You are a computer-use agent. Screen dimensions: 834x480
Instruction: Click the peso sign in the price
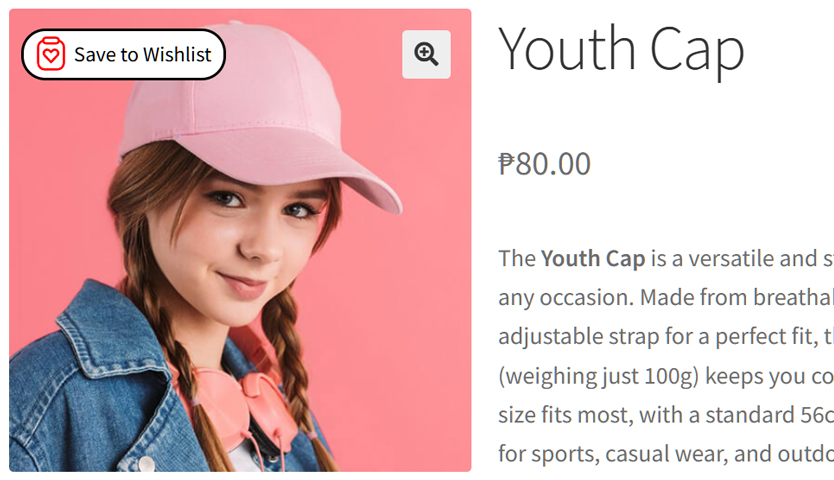[x=507, y=164]
